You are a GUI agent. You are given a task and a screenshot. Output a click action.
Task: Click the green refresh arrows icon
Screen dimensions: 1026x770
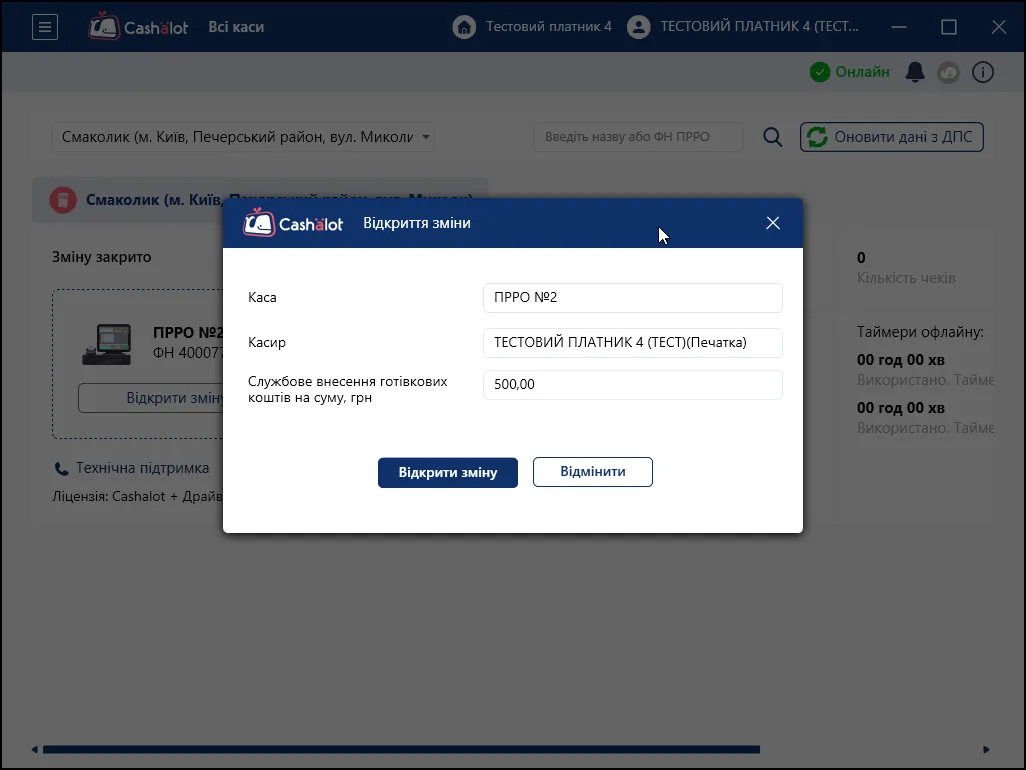(x=817, y=137)
